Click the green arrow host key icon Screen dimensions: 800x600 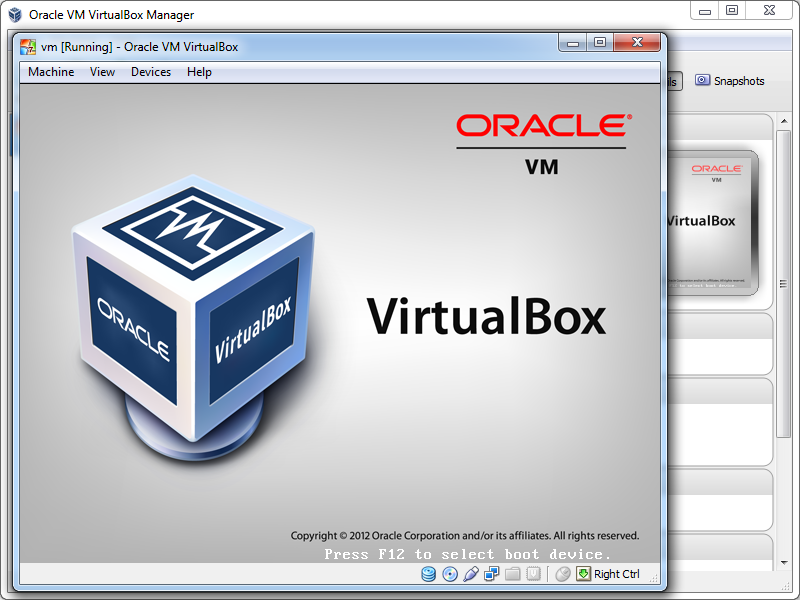click(x=583, y=574)
